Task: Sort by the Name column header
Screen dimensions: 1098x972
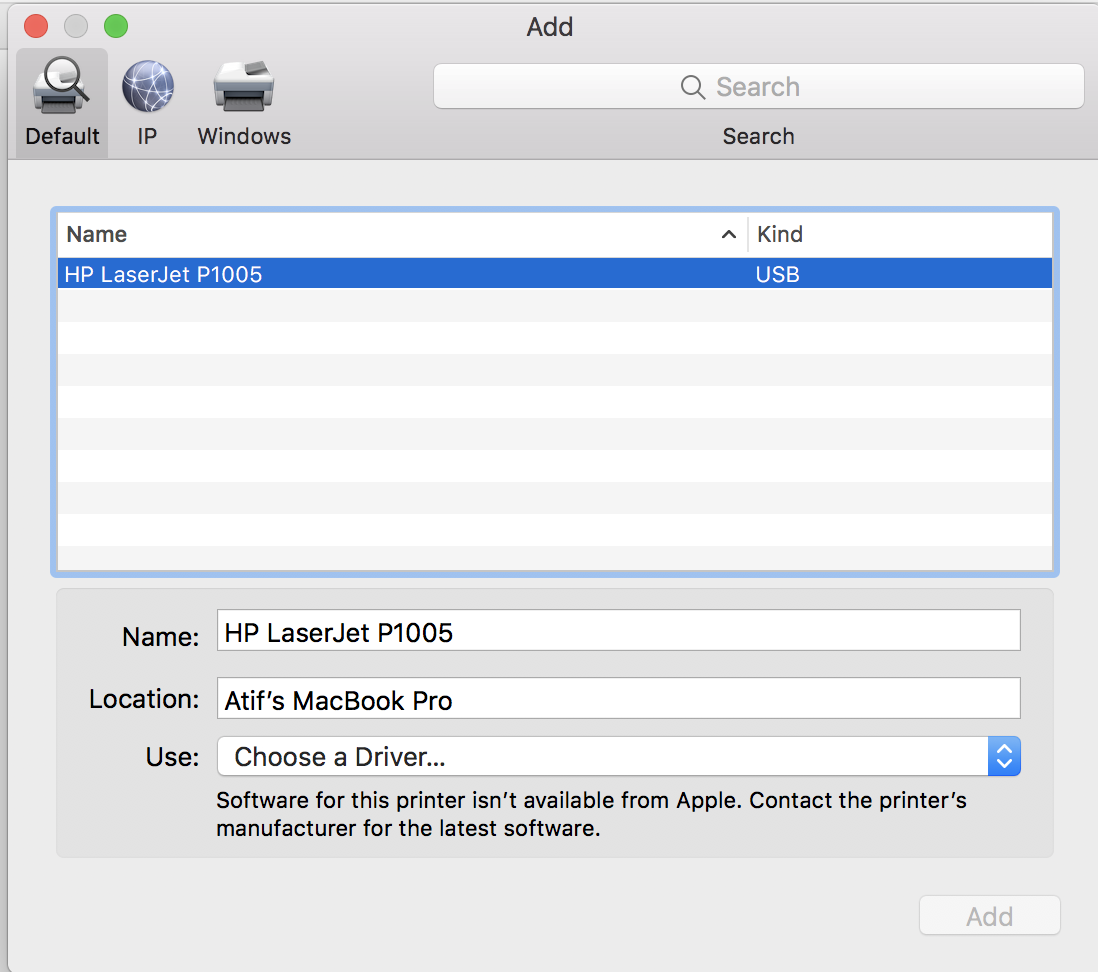Action: [403, 234]
